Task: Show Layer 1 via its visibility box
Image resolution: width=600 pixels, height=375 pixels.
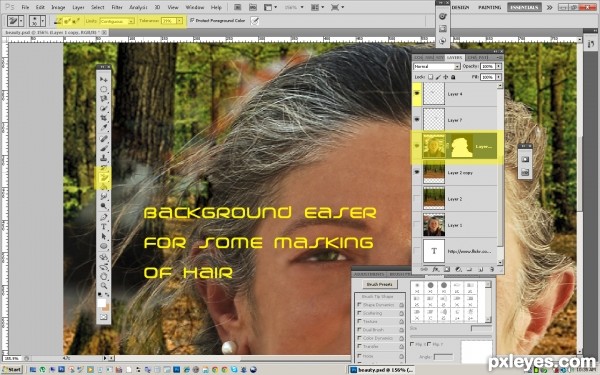Action: (417, 225)
